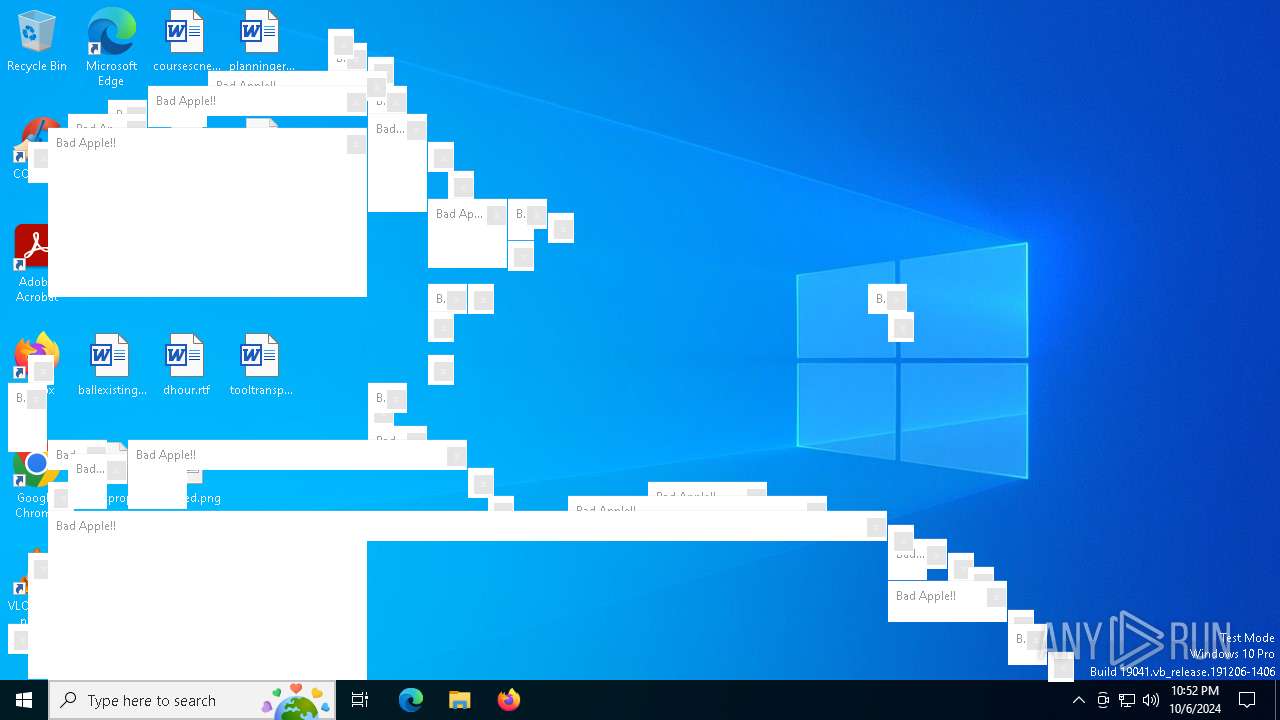Open the Recycle Bin desktop icon

pos(37,42)
